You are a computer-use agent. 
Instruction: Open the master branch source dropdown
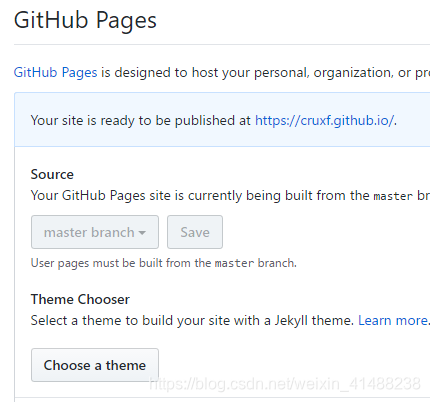click(95, 232)
